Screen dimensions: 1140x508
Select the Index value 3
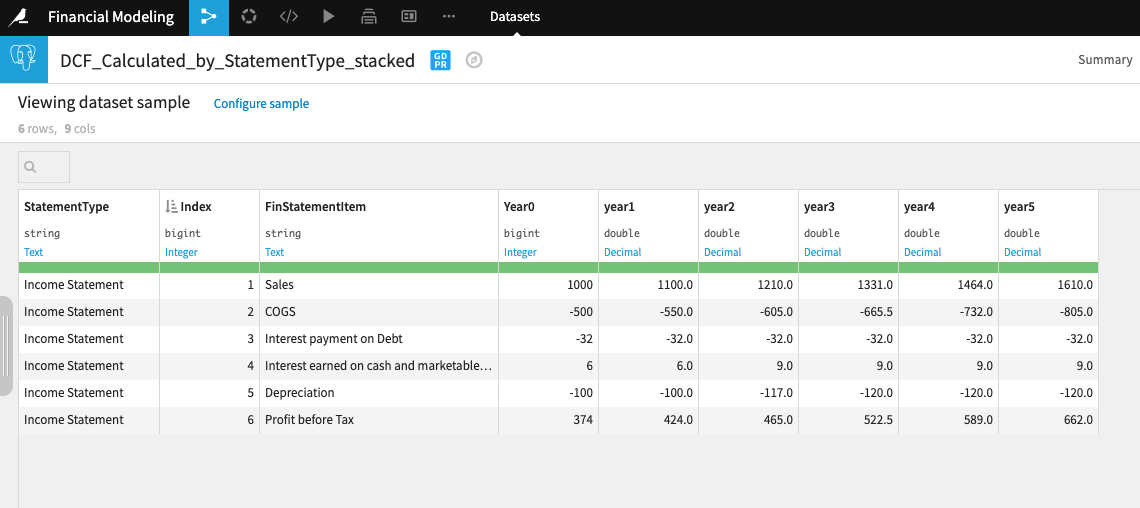click(x=209, y=339)
